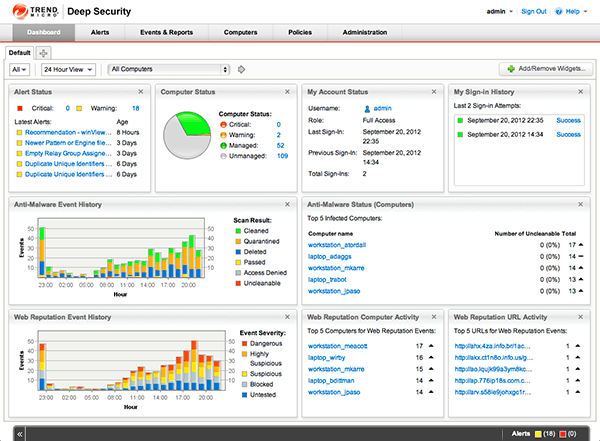Open the All filter dropdown
600x441 pixels.
[19, 69]
